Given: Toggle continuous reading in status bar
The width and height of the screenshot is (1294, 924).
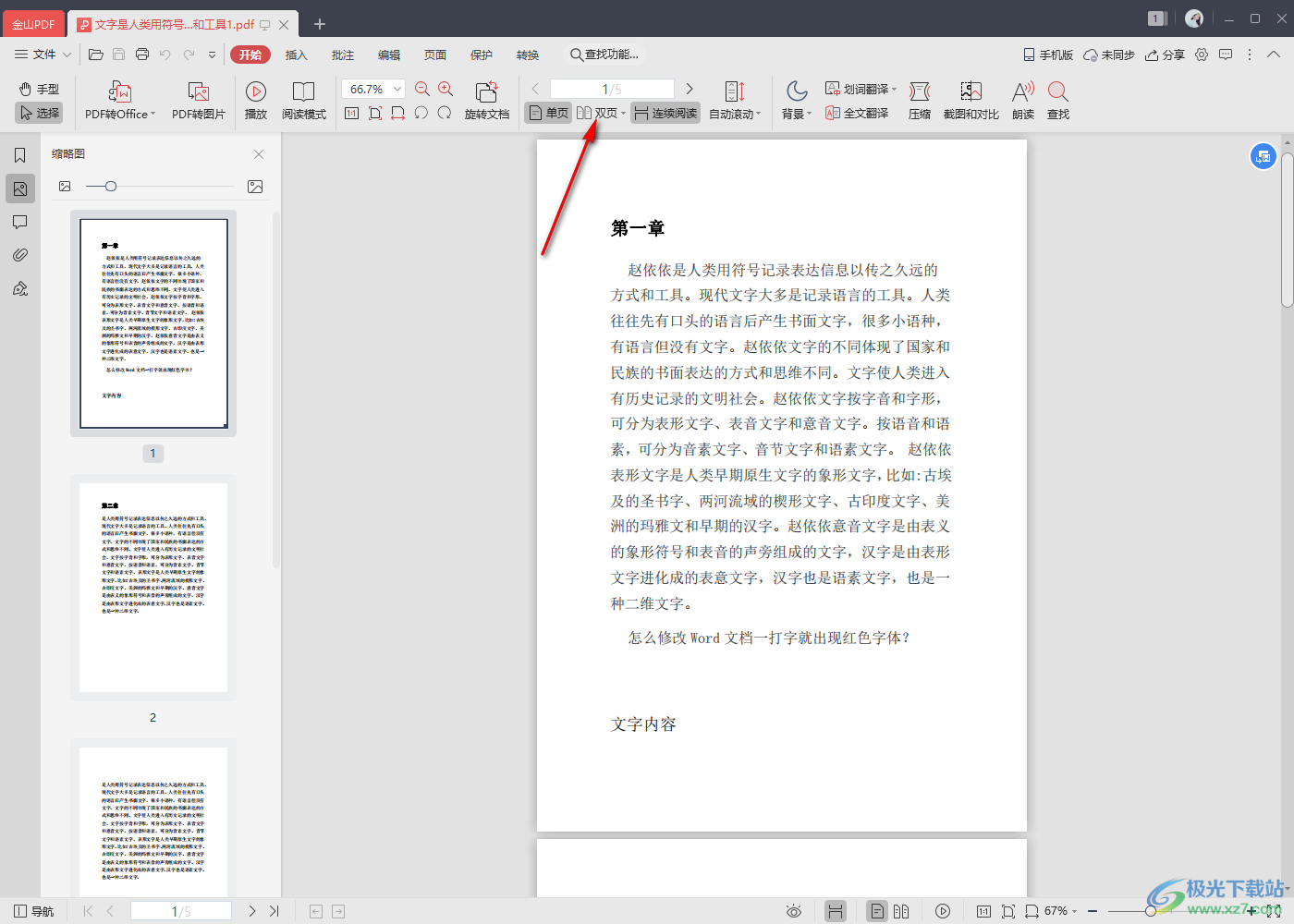Looking at the screenshot, I should (x=836, y=911).
